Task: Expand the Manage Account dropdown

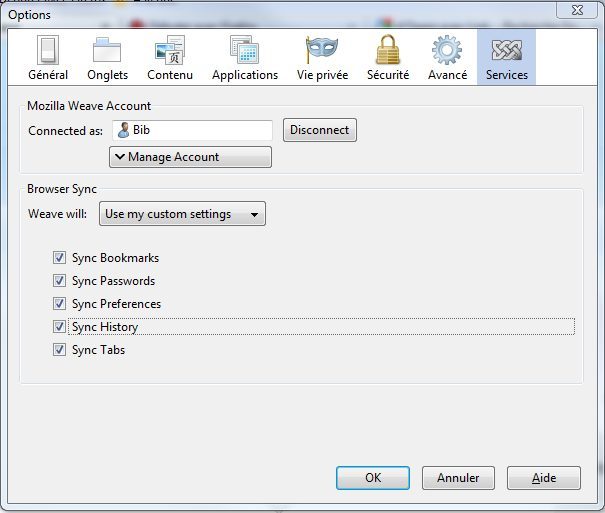Action: (190, 157)
